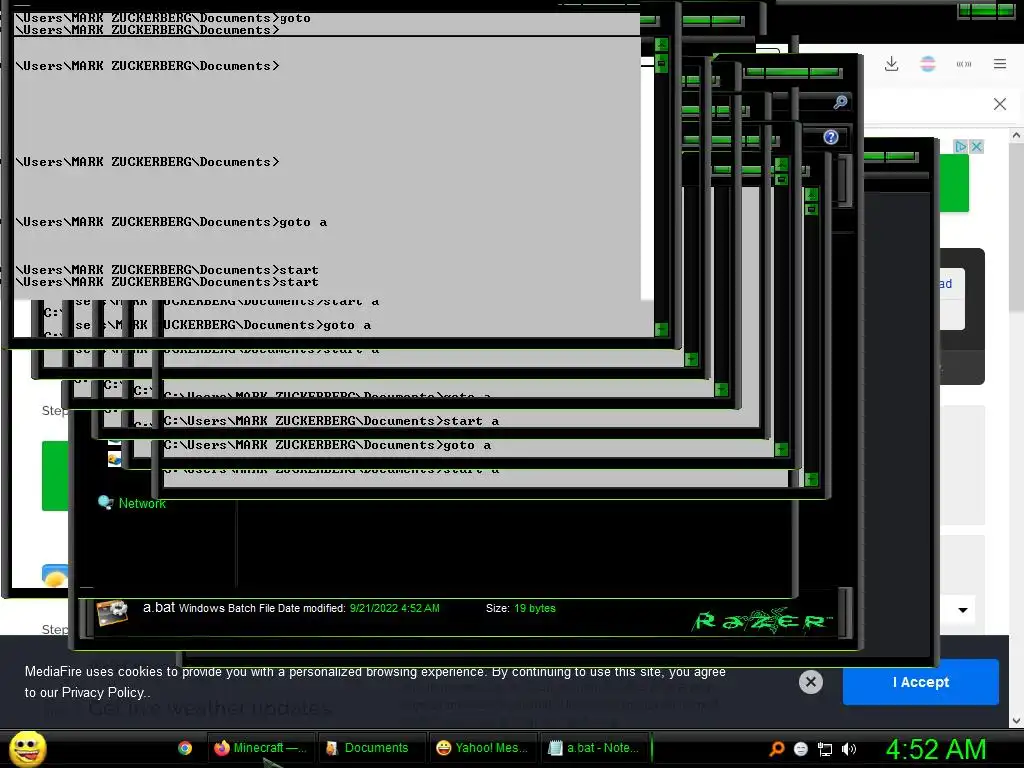Screen dimensions: 1024x768
Task: Click the striped-flag profile avatar in browser toolbar
Action: [928, 64]
